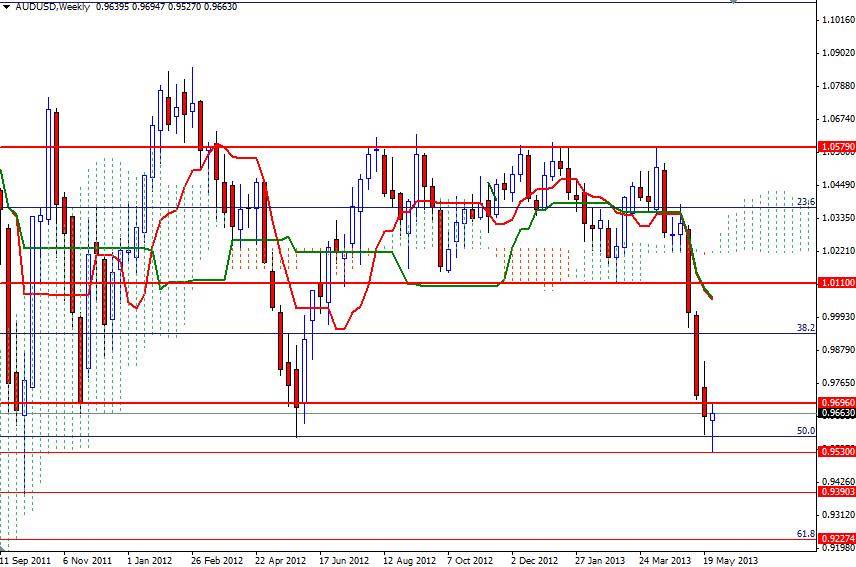Click the 24 Mar 2013 date label

point(665,560)
